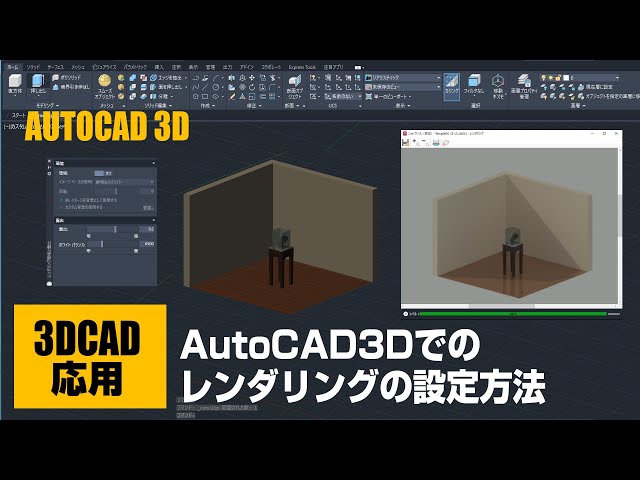Viewport: 640px width, 480px height.
Task: Switch to the Solid (ソリッド) ribbon tab
Action: coord(33,67)
